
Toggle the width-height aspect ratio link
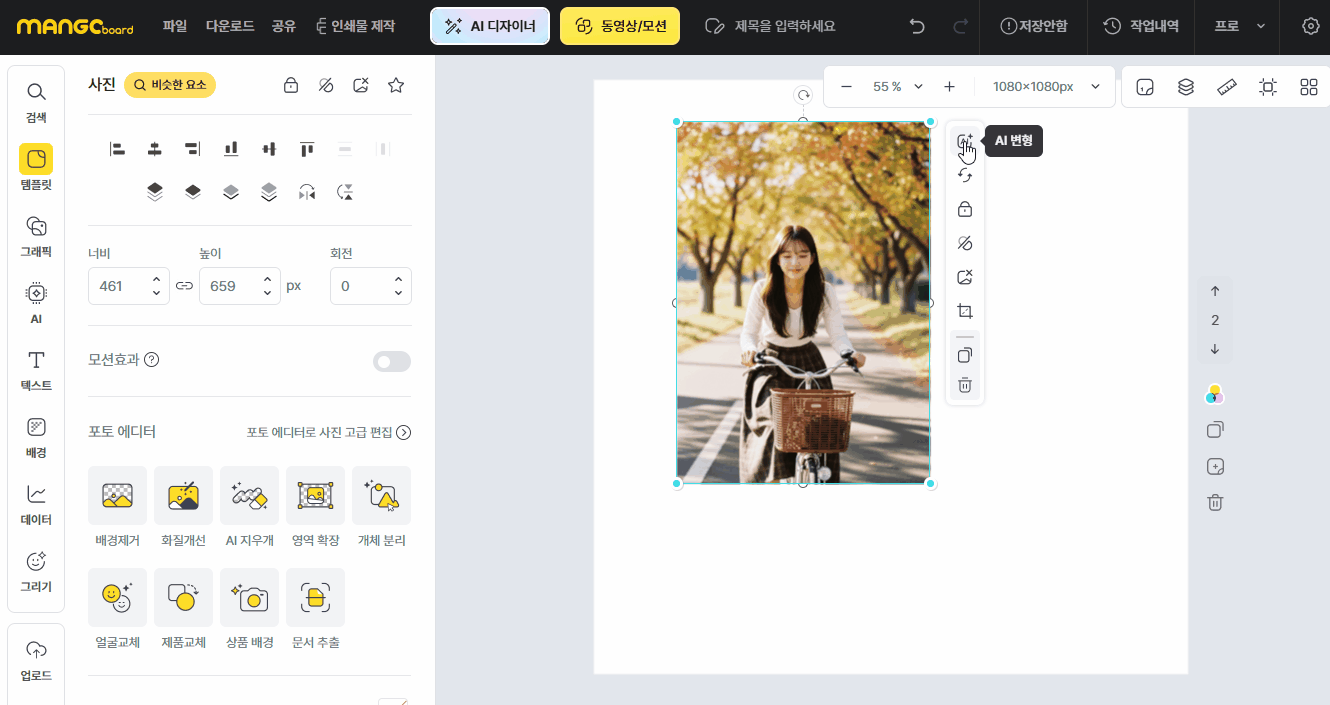(x=184, y=286)
